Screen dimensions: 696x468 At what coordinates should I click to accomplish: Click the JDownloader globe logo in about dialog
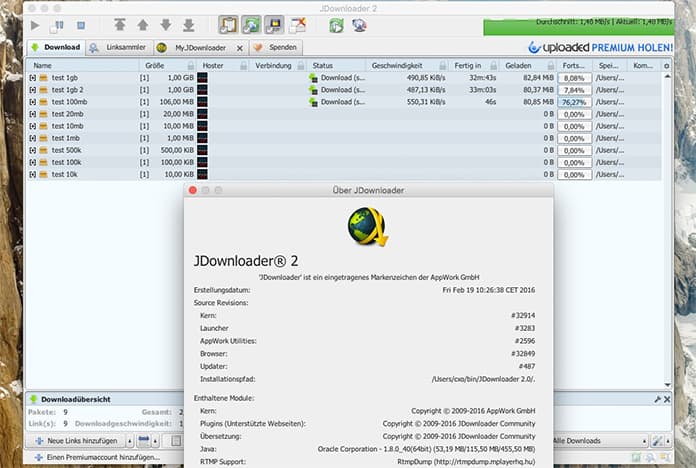click(x=368, y=226)
